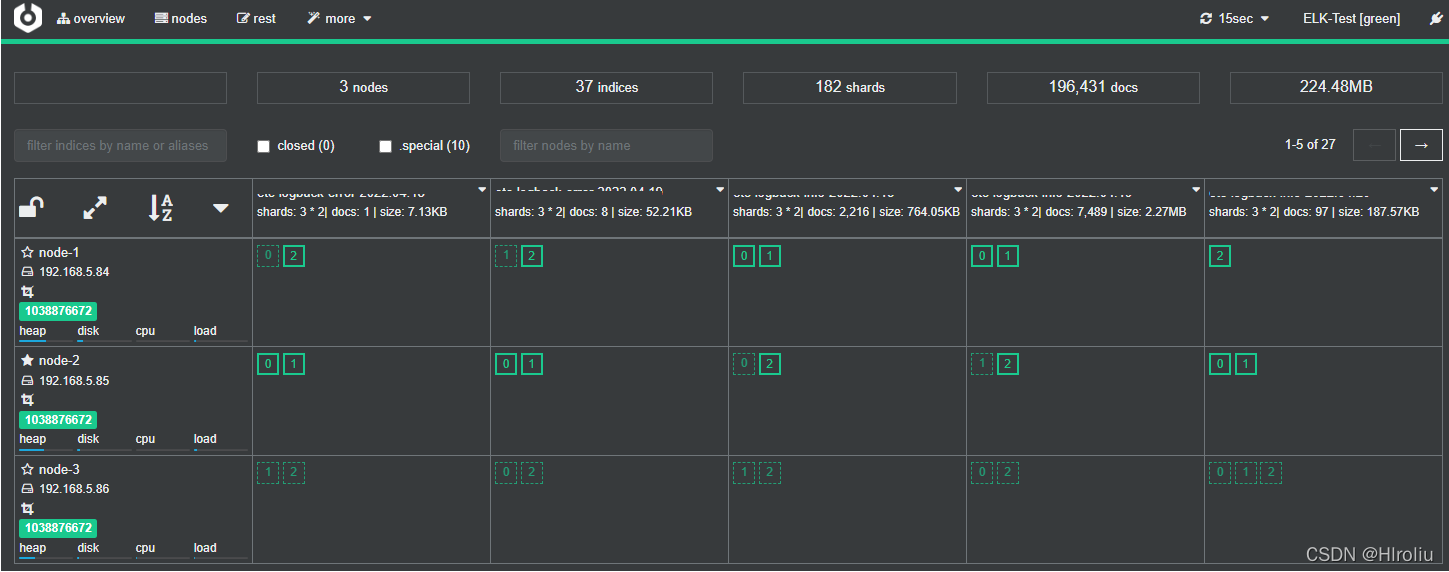Screen dimensions: 1449x572
Task: Toggle the closed (0) checkbox
Action: pos(264,146)
